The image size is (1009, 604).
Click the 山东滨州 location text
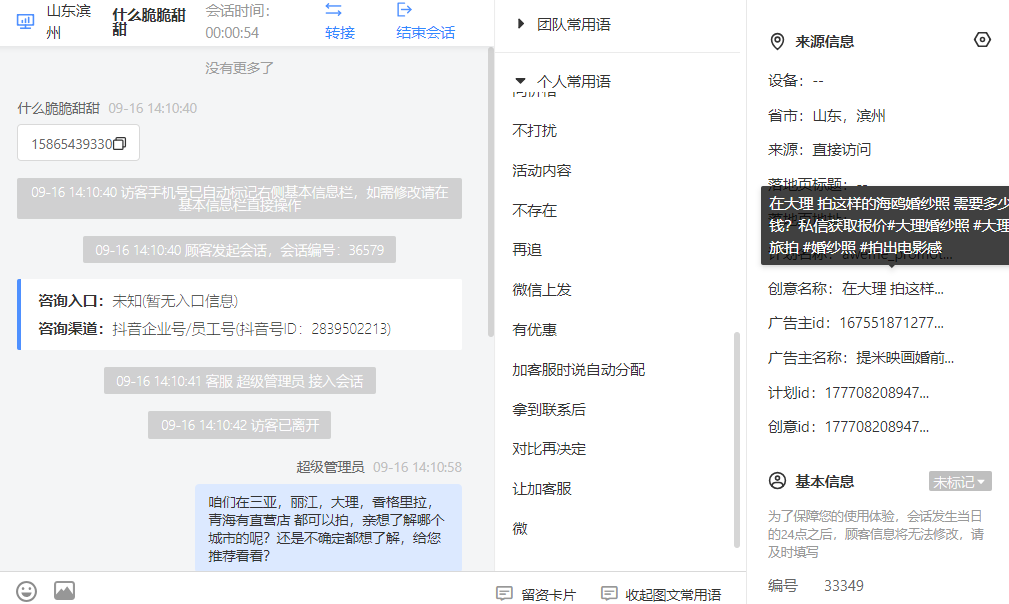69,22
